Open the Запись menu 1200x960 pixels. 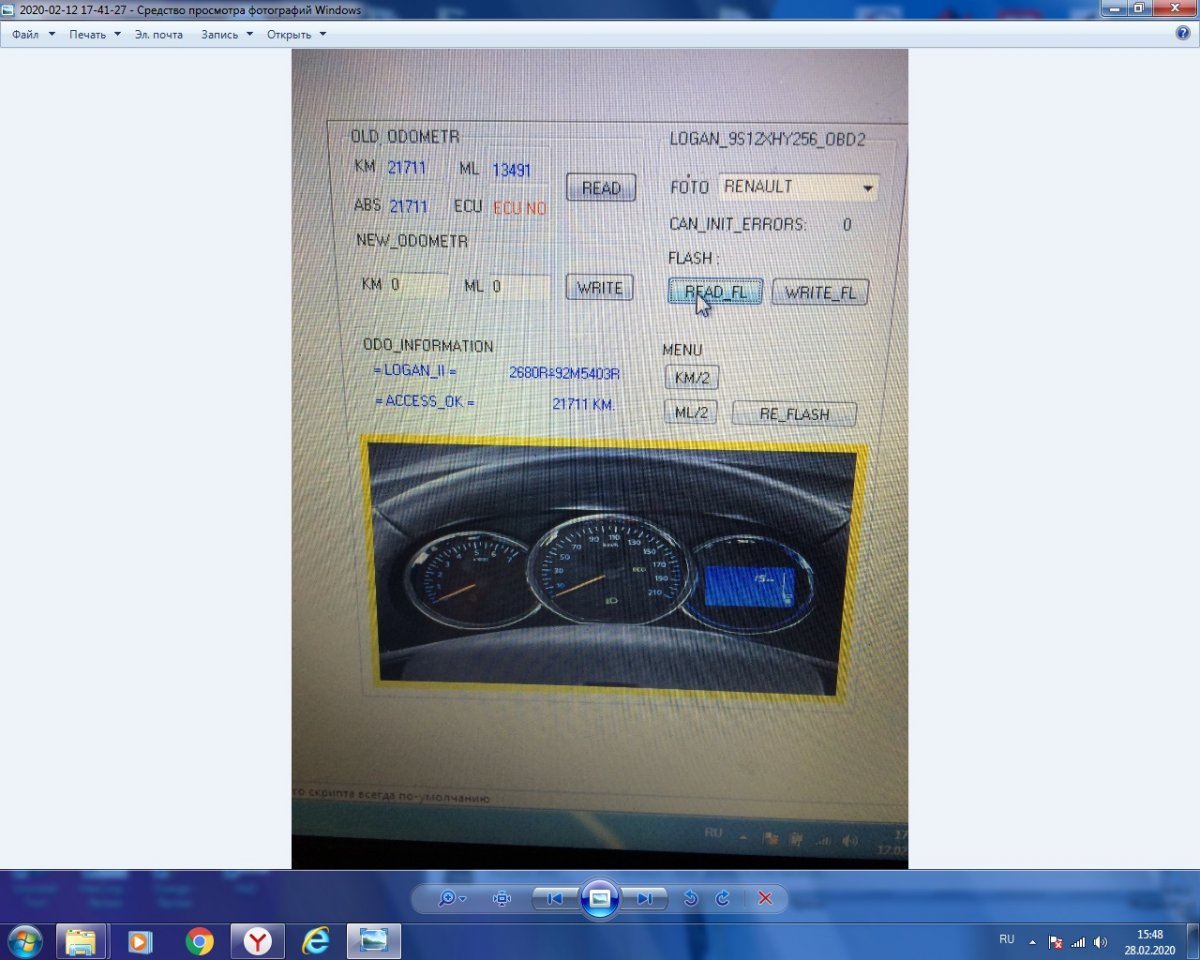pos(227,34)
